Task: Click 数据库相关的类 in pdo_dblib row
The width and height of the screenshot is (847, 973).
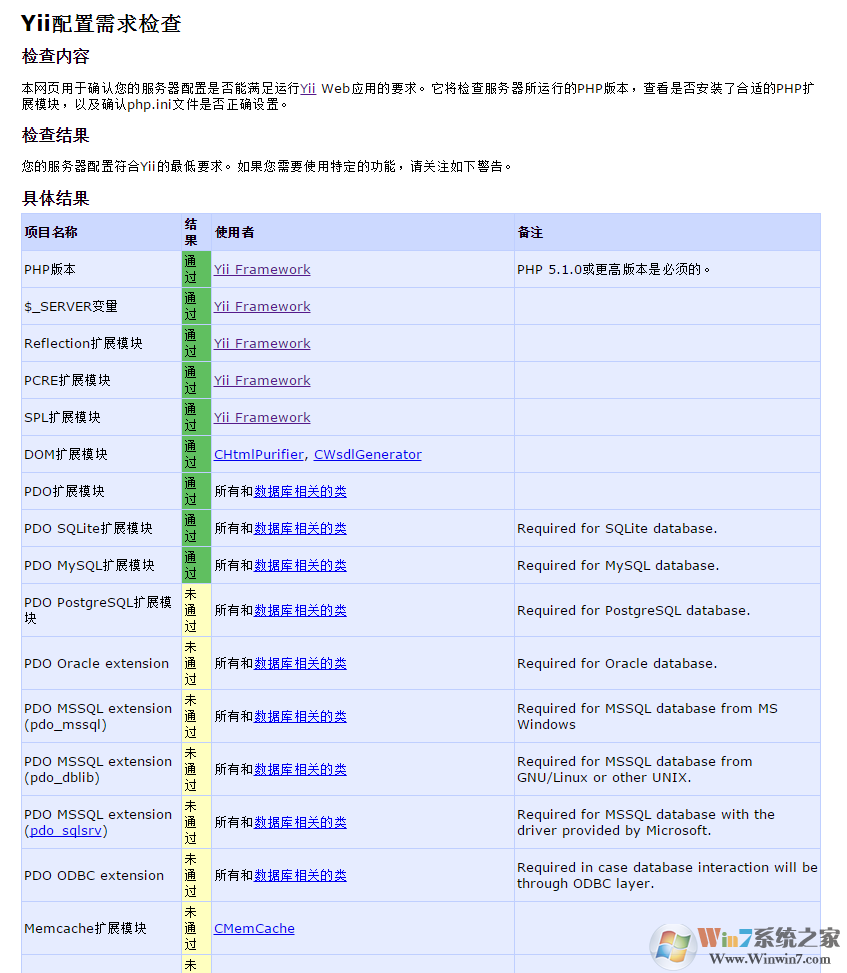Action: 299,769
